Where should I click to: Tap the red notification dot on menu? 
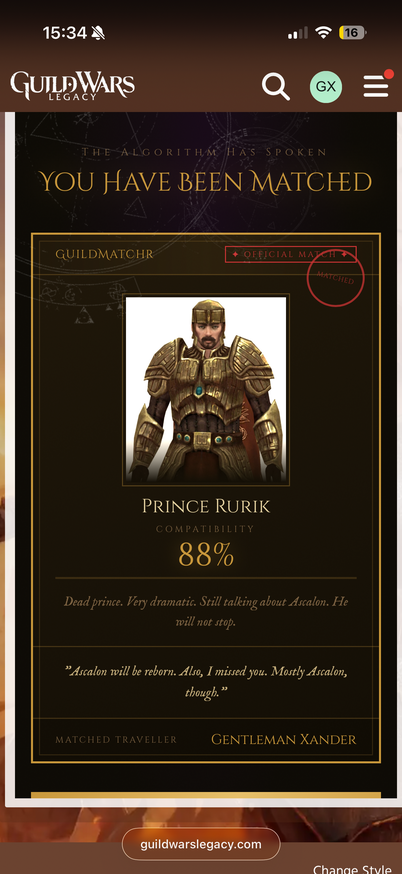coord(389,74)
